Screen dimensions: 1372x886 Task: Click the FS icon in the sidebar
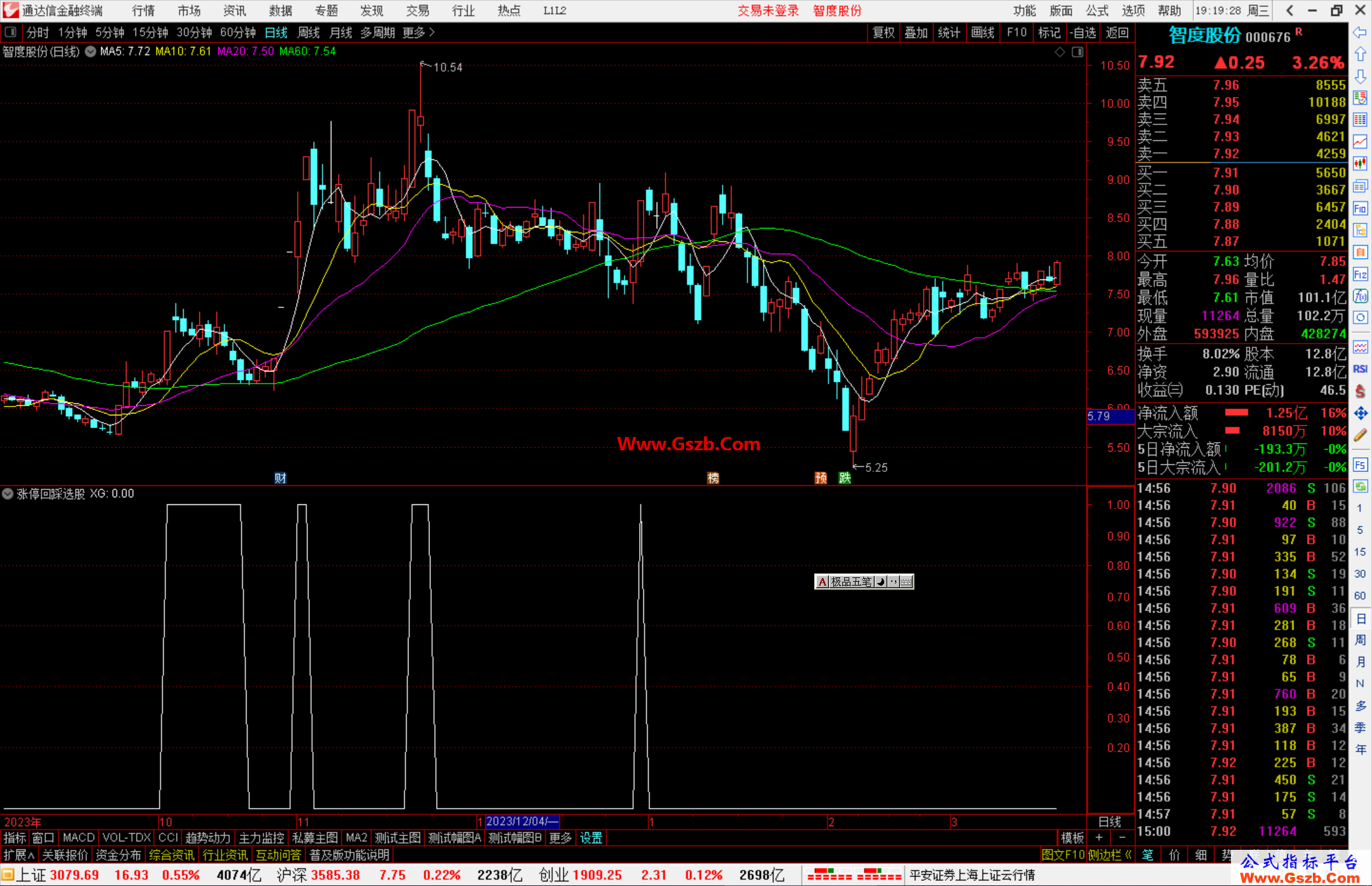pos(1360,465)
